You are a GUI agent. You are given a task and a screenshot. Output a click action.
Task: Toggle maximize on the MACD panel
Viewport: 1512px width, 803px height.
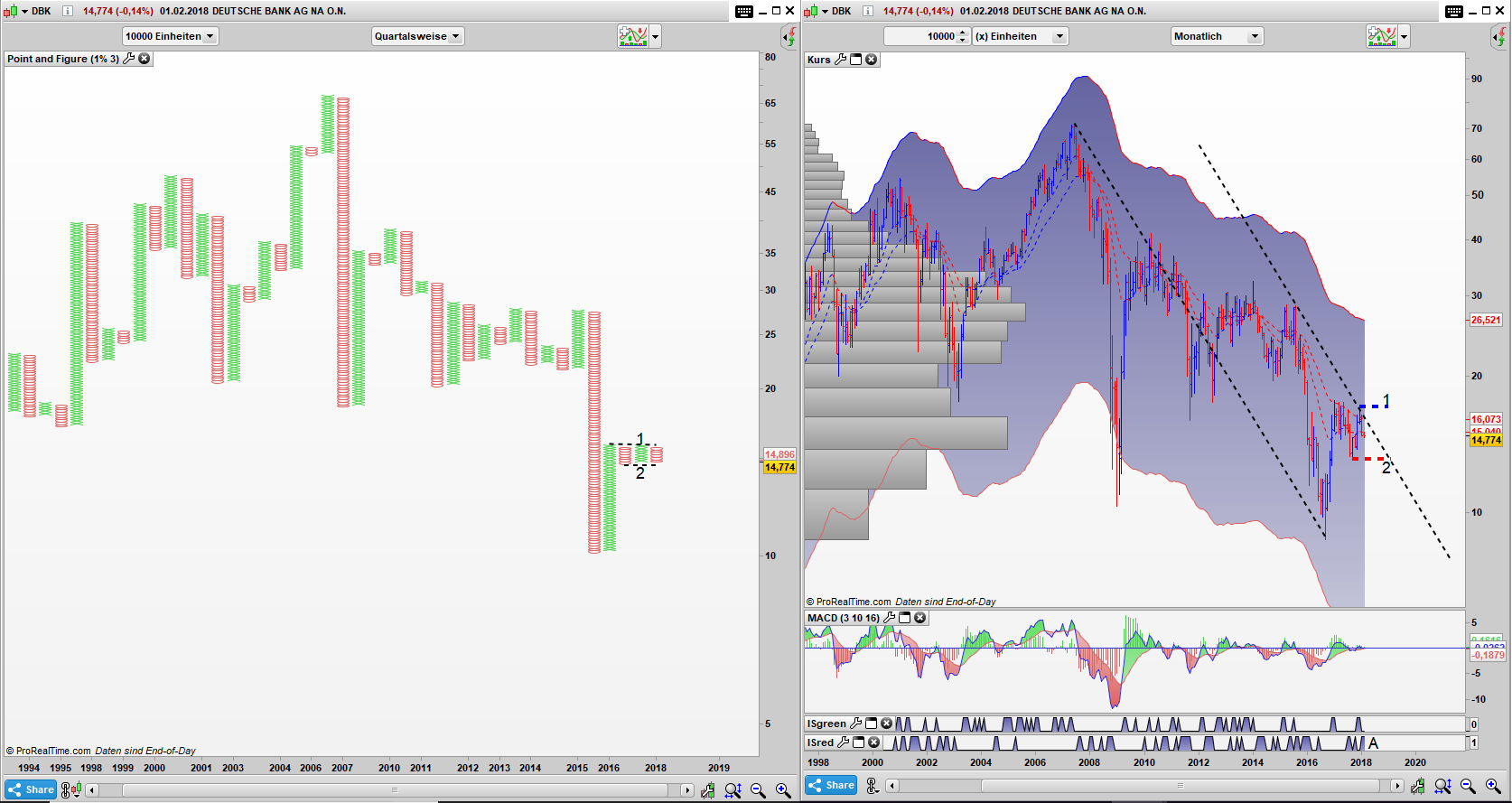[904, 618]
